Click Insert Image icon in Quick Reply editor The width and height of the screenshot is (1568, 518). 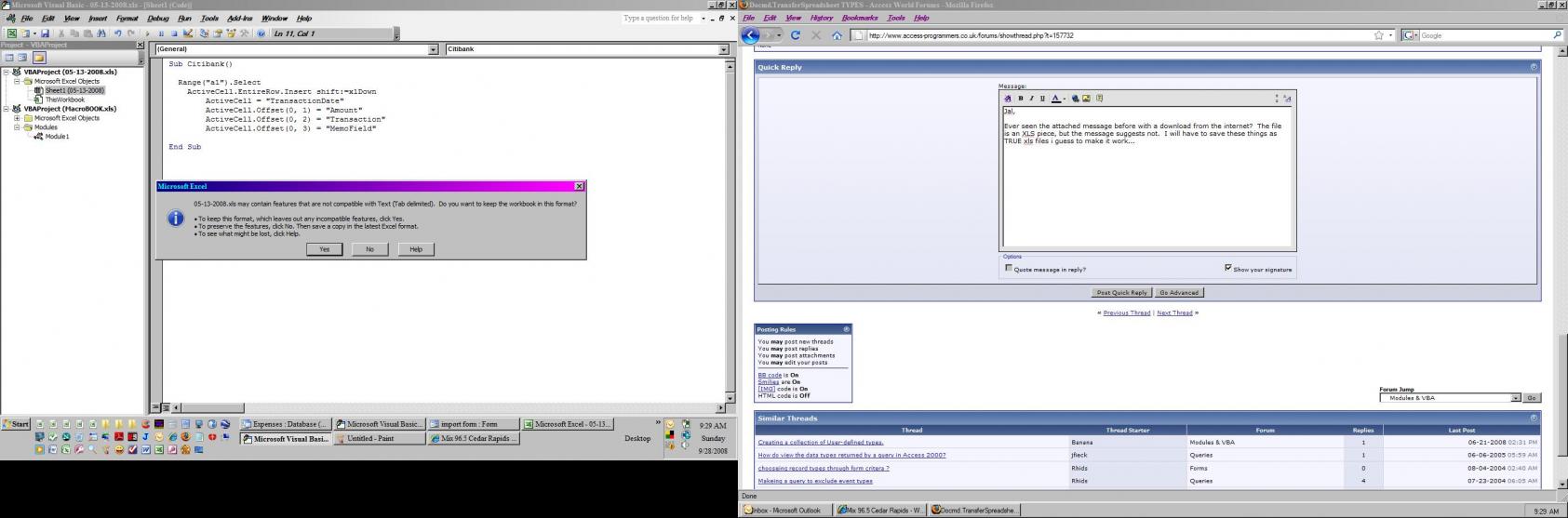(1086, 98)
